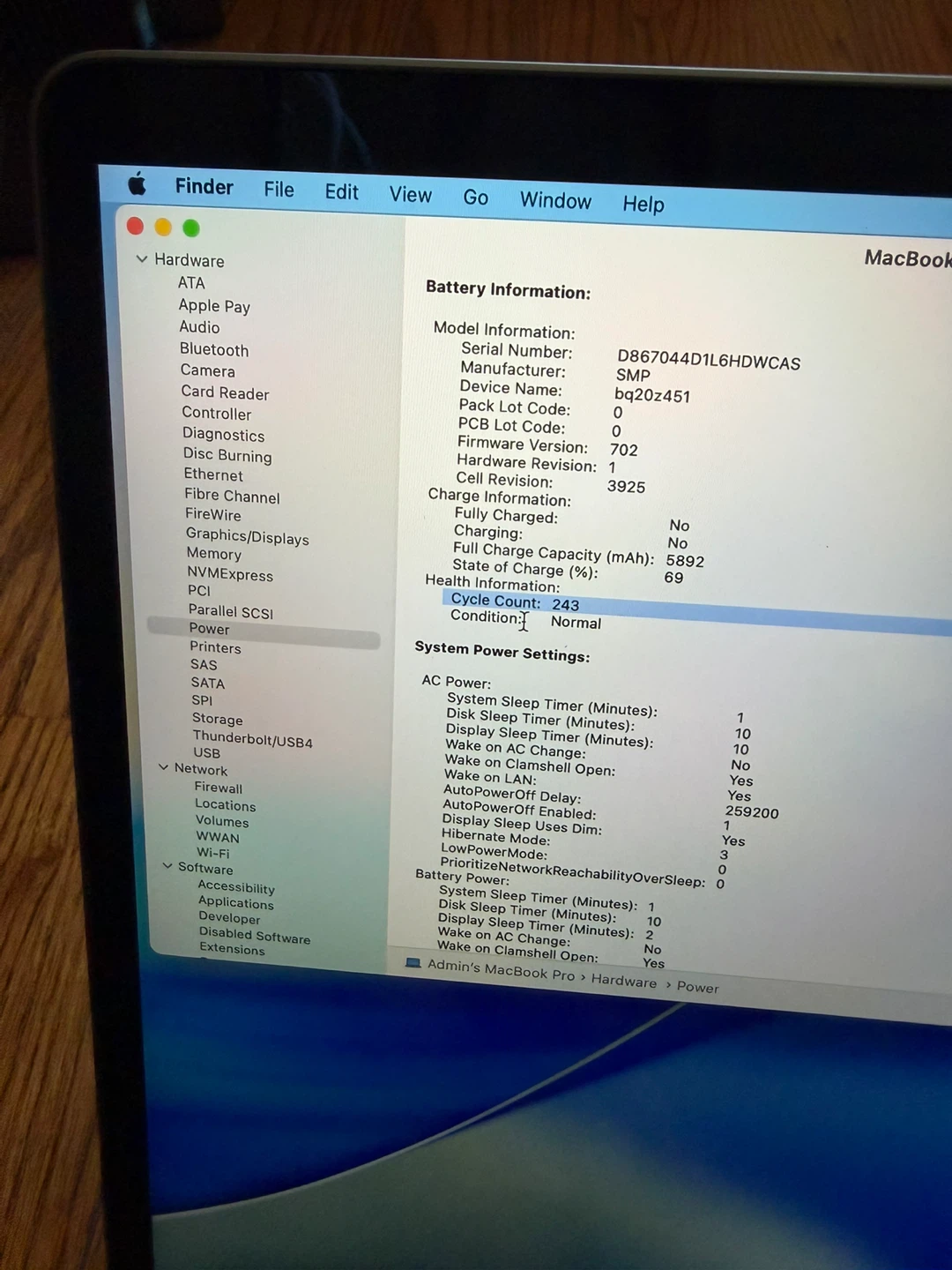Select Wi-Fi under Network
This screenshot has width=952, height=1270.
[x=212, y=853]
